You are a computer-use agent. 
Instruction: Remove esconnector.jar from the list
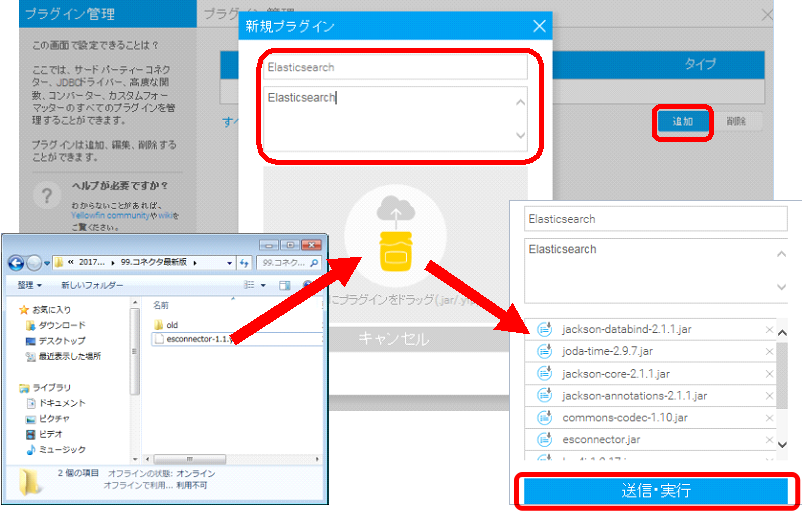coord(769,440)
